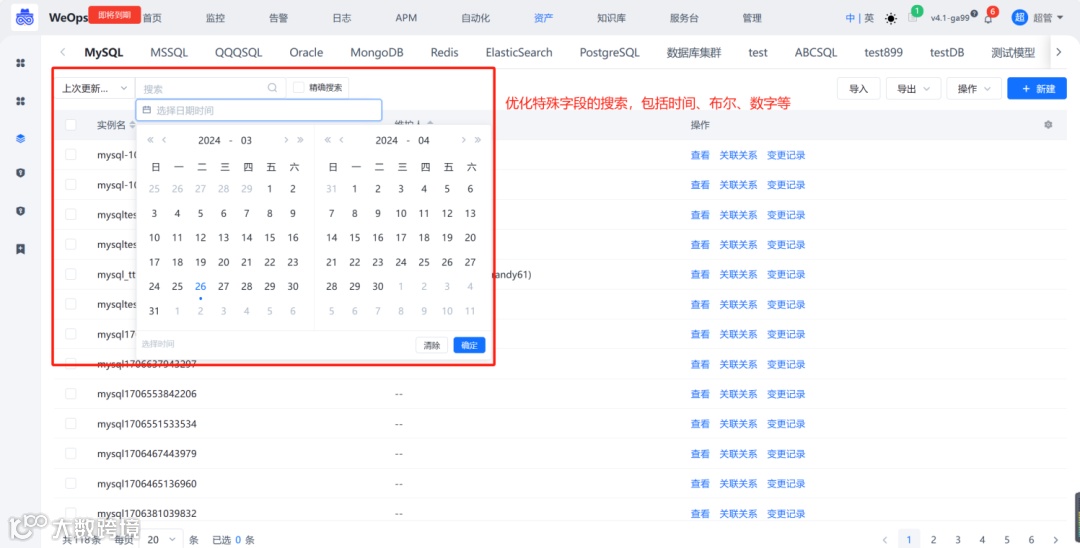Image resolution: width=1080 pixels, height=548 pixels.
Task: Click the search magnifier icon
Action: pyautogui.click(x=272, y=88)
